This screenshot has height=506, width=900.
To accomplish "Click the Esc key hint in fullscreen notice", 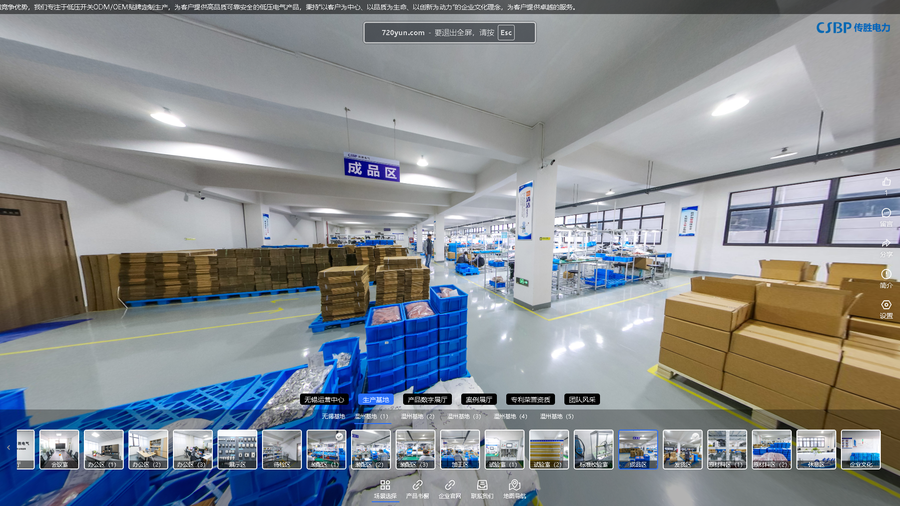I will point(506,33).
